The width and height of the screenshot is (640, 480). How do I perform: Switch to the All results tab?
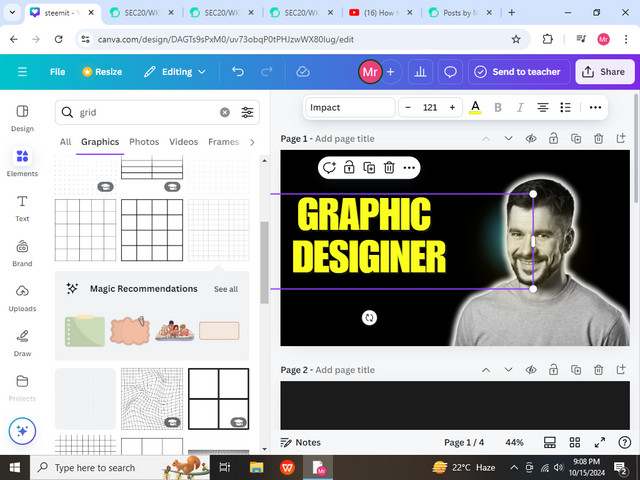point(65,142)
